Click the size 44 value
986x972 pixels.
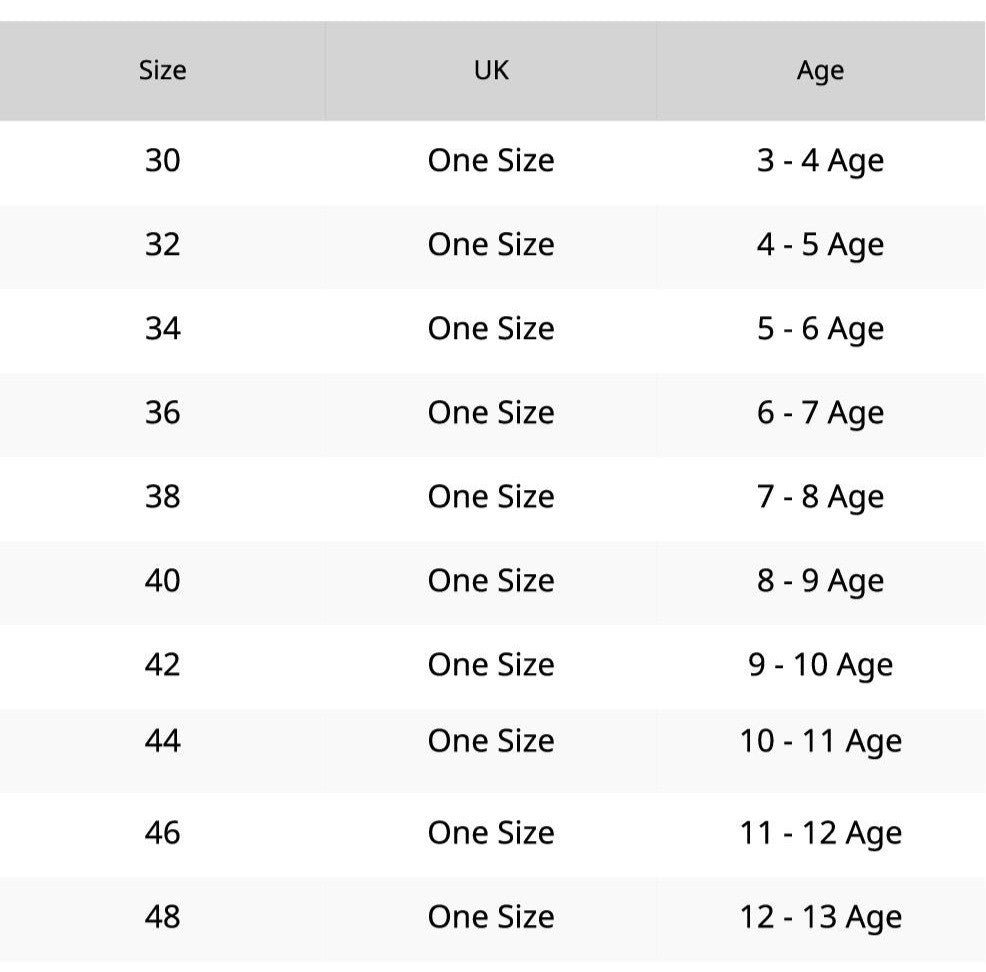tap(163, 741)
